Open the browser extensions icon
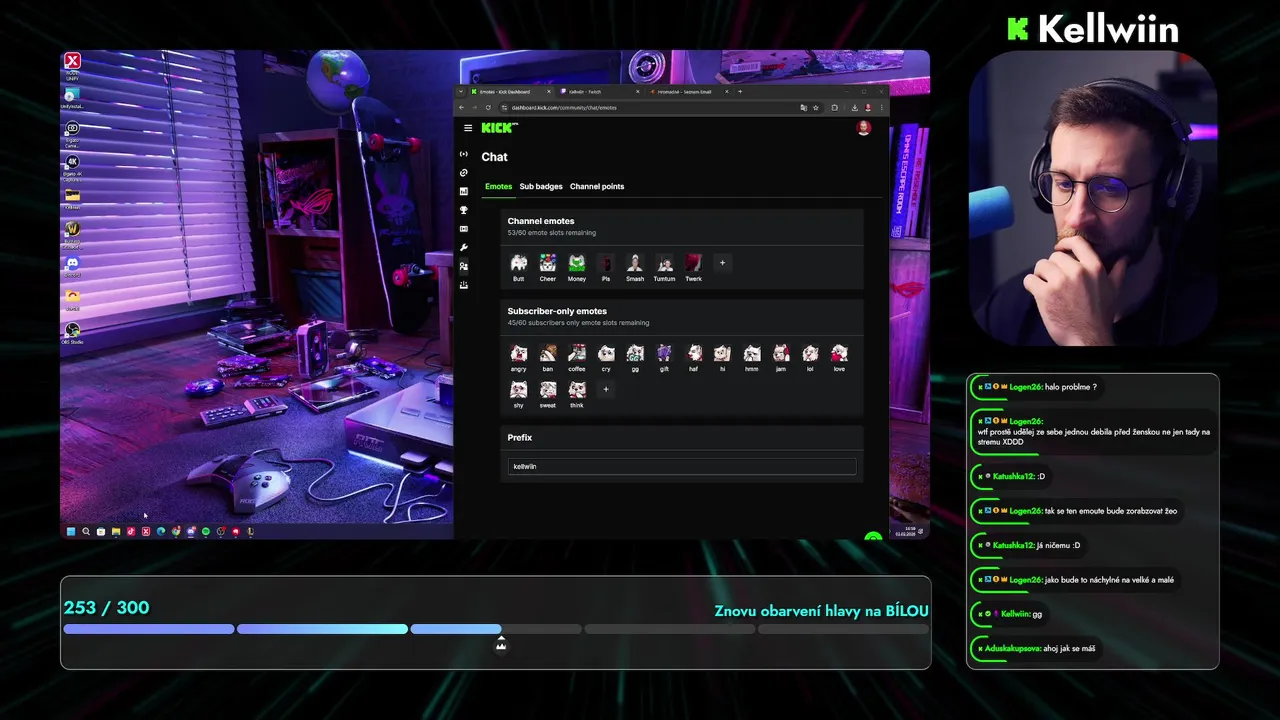1280x720 pixels. [835, 107]
